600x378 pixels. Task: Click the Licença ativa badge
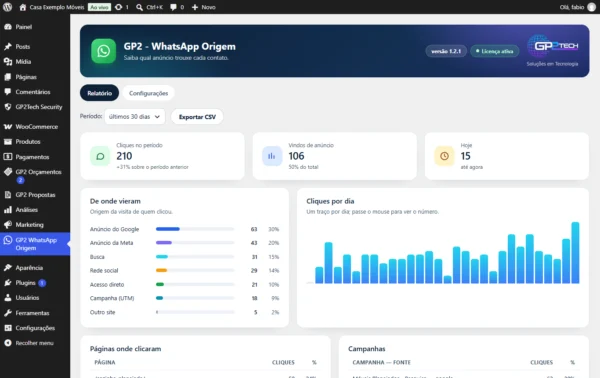coord(494,51)
